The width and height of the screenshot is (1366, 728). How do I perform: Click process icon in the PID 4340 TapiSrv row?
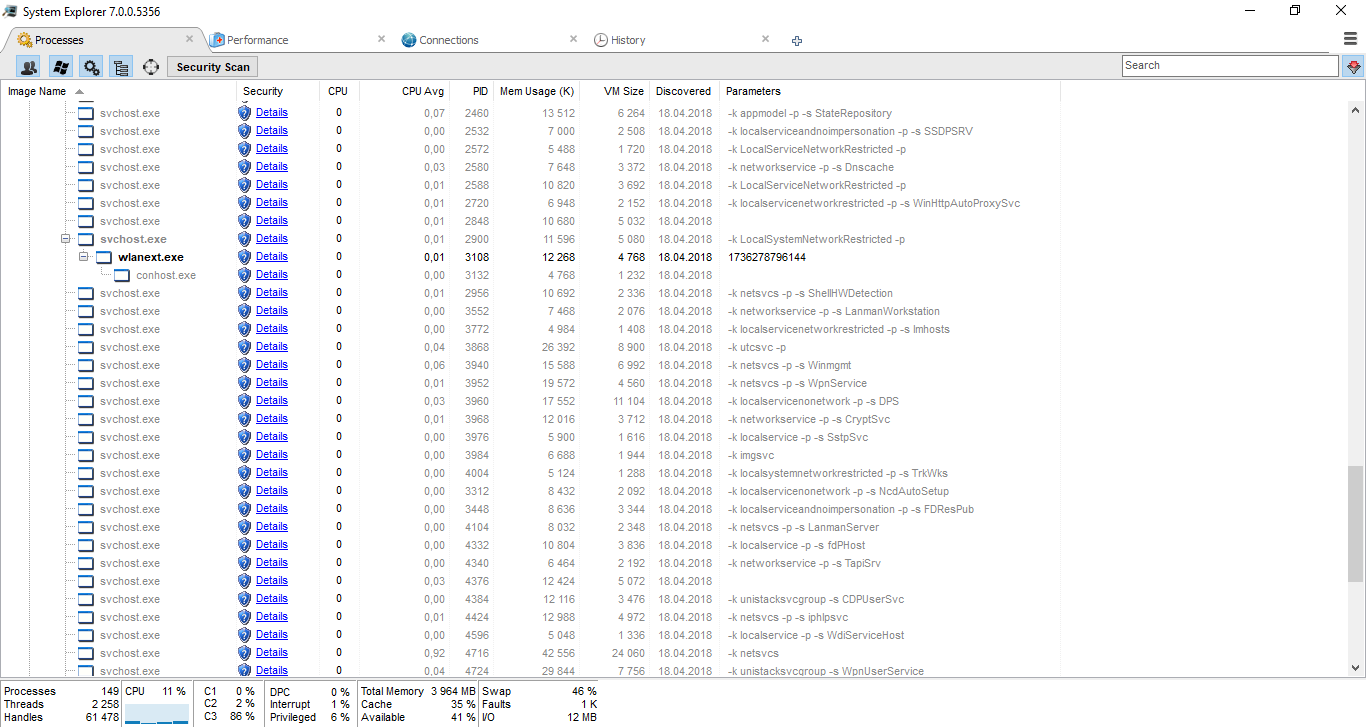tap(86, 563)
